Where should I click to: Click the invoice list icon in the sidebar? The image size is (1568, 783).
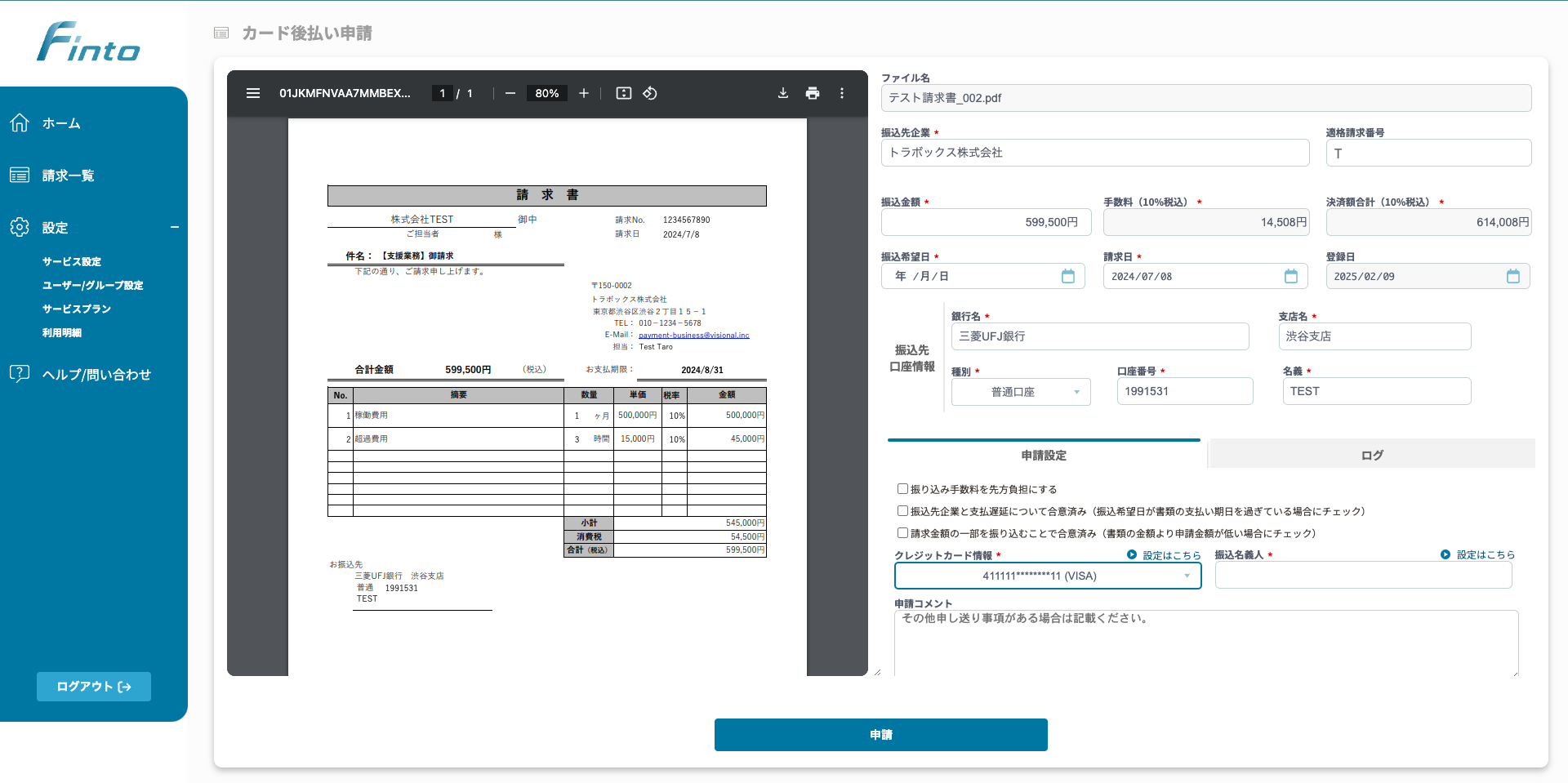point(20,176)
